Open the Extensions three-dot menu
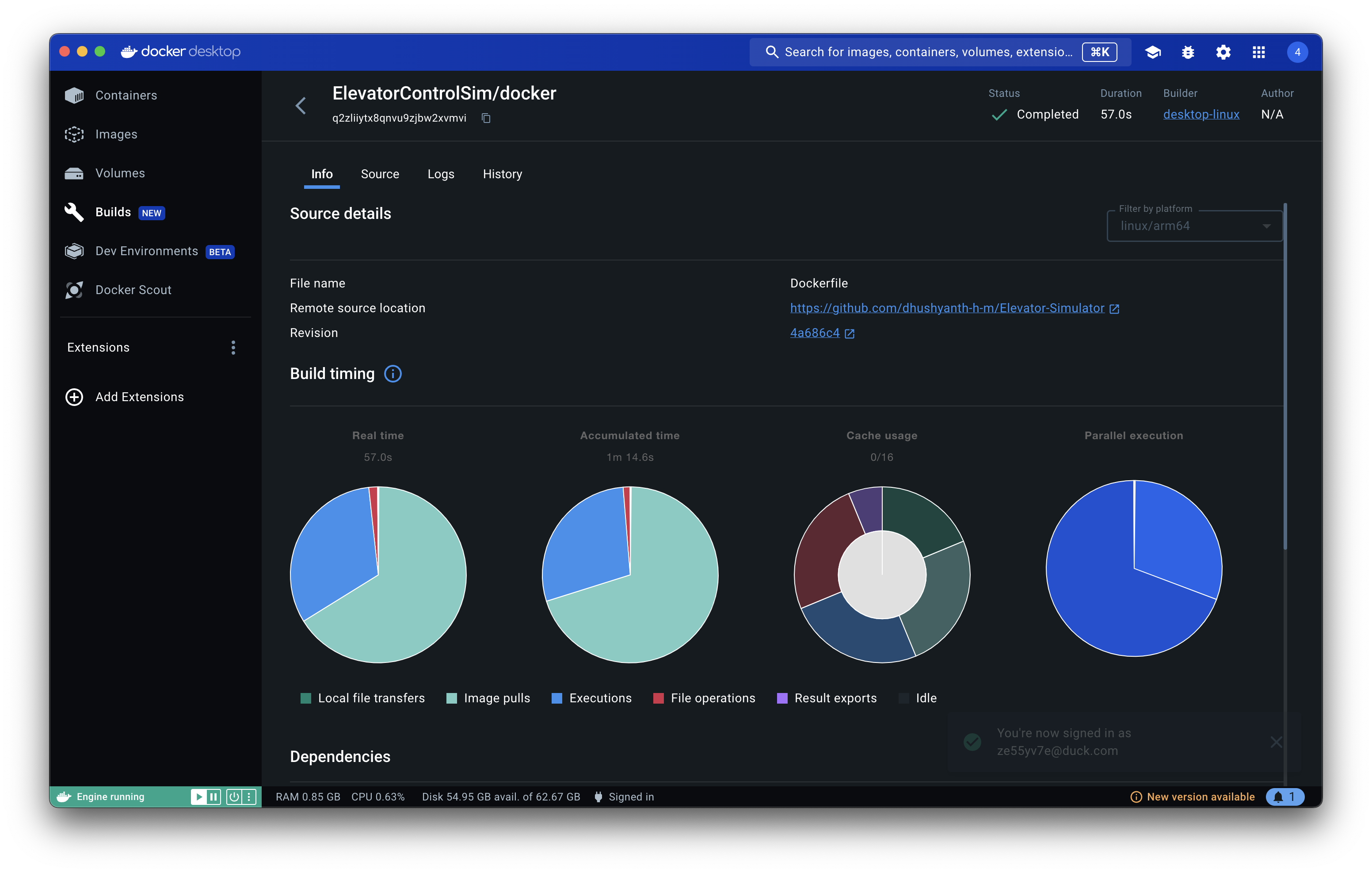 [x=233, y=347]
